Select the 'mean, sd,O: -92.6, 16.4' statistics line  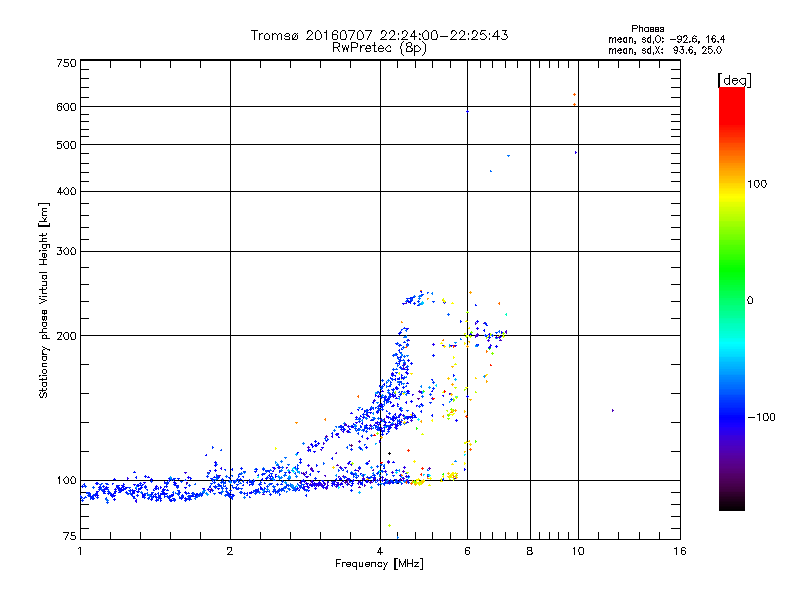pos(666,39)
